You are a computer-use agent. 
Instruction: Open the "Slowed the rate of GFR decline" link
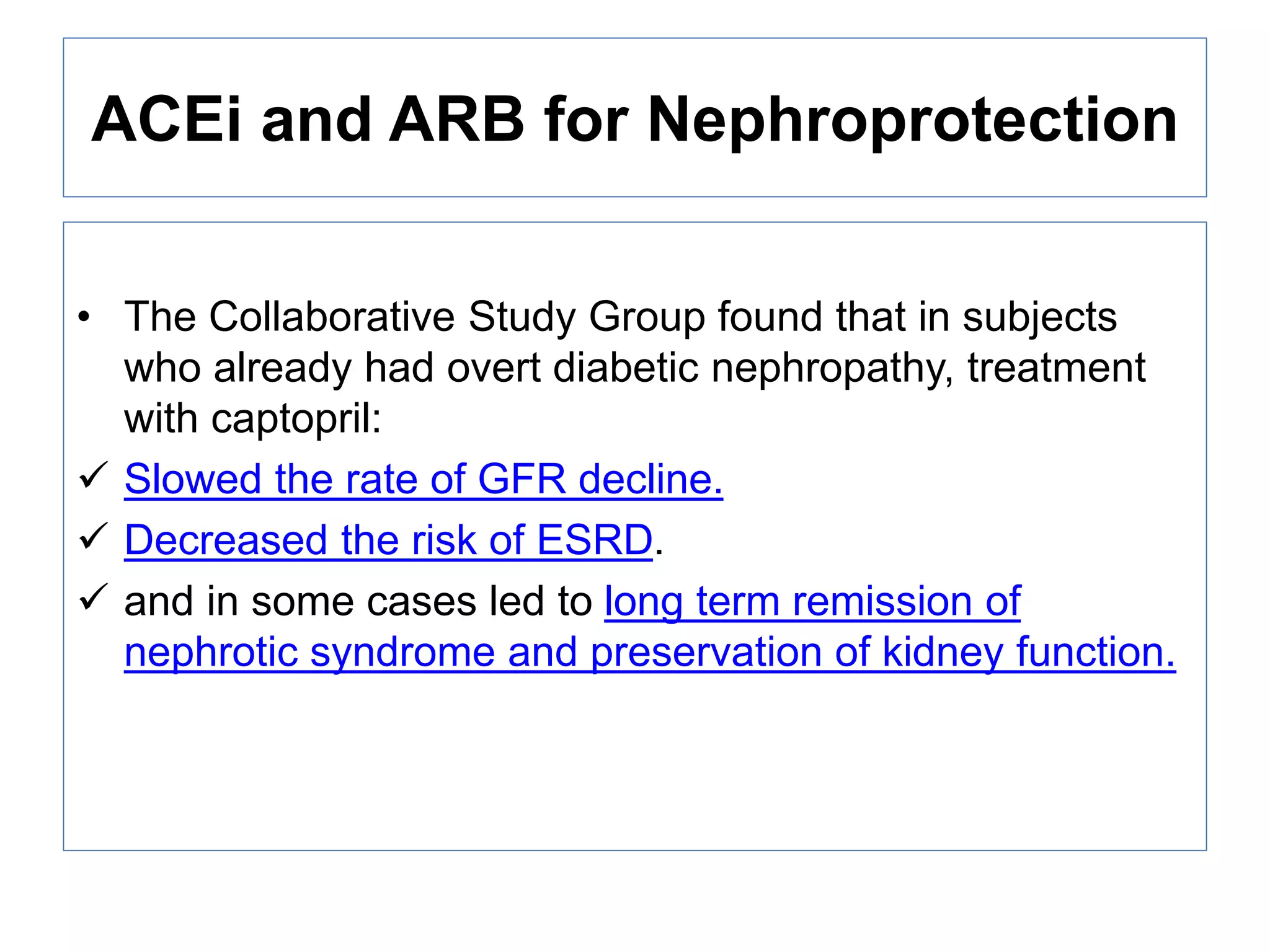[424, 479]
